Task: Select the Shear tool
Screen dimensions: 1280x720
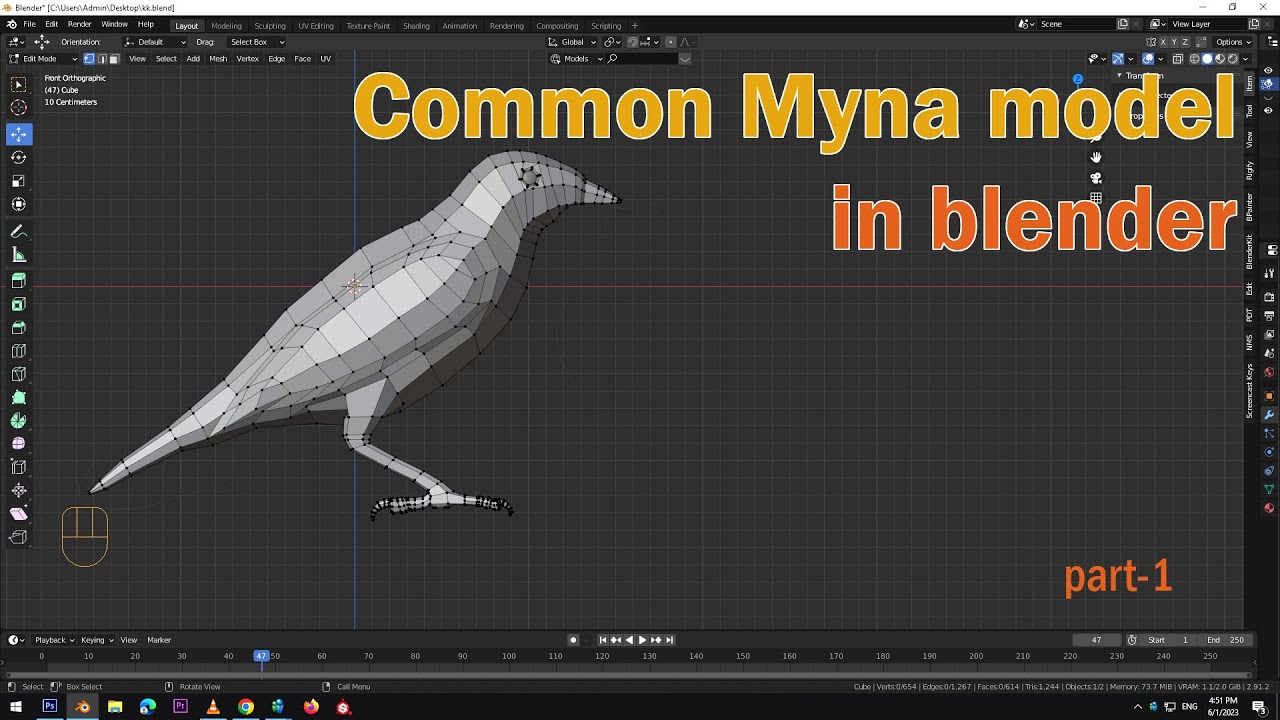Action: 18,514
